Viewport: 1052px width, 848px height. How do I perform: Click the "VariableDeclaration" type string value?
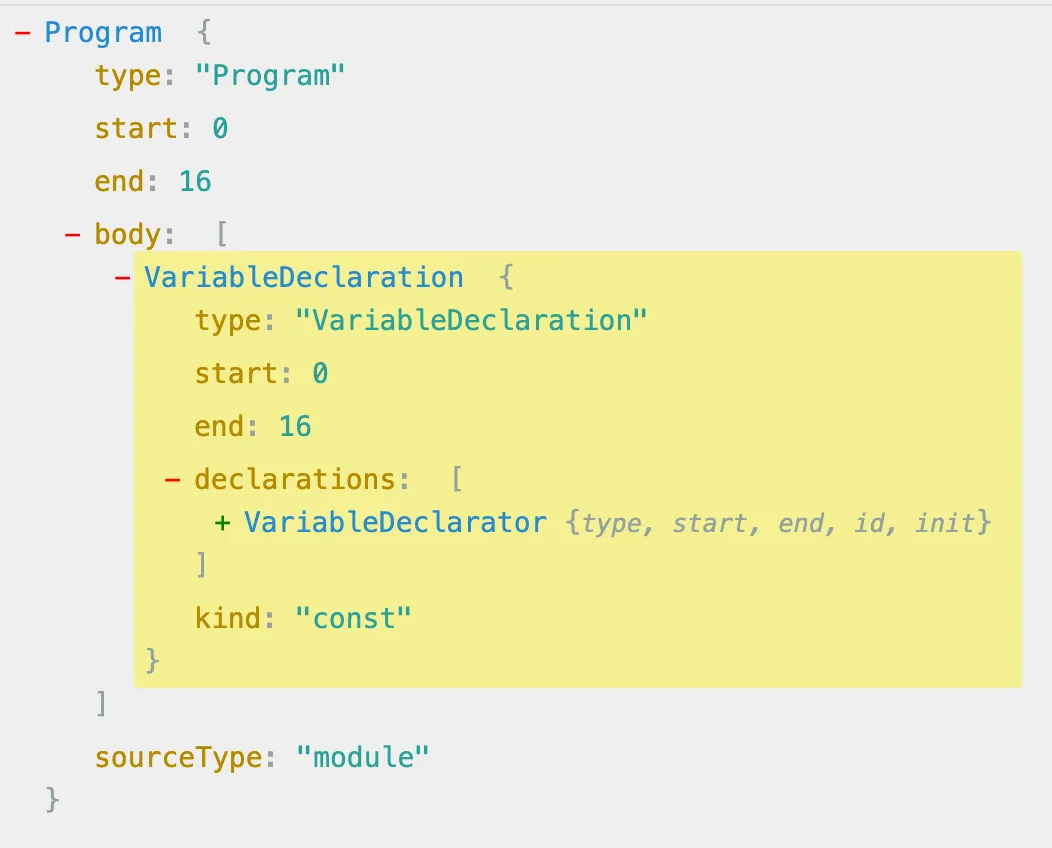pos(471,320)
